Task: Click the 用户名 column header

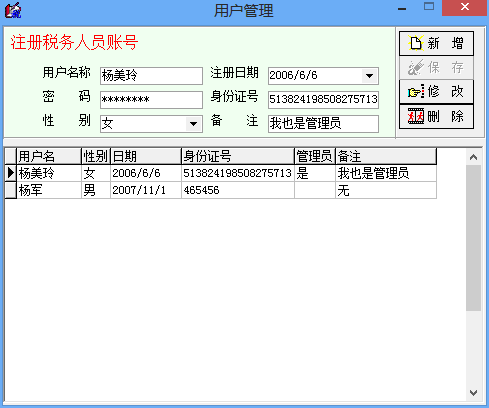Action: 49,156
